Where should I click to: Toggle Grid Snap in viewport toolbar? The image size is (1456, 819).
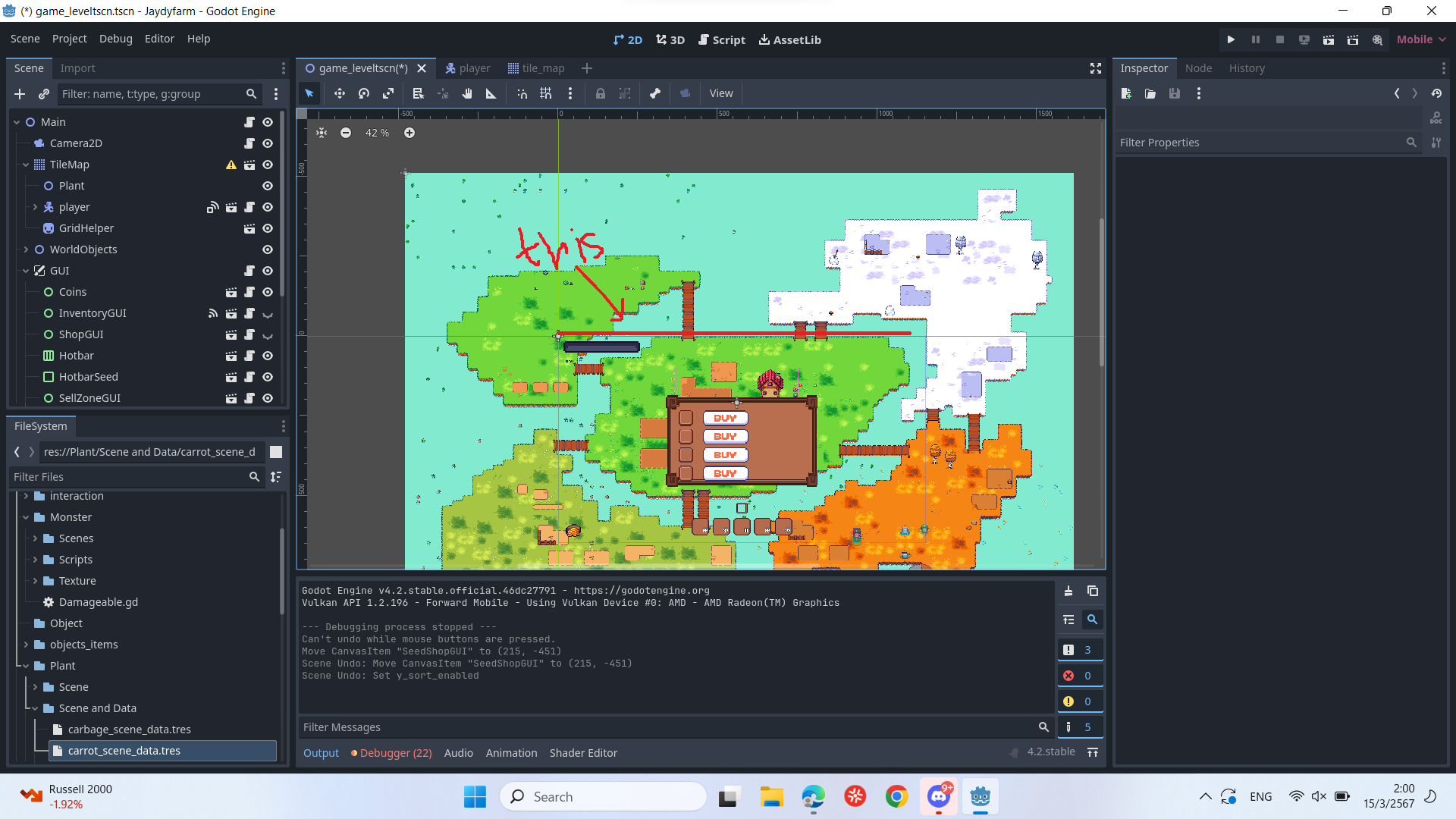click(546, 93)
